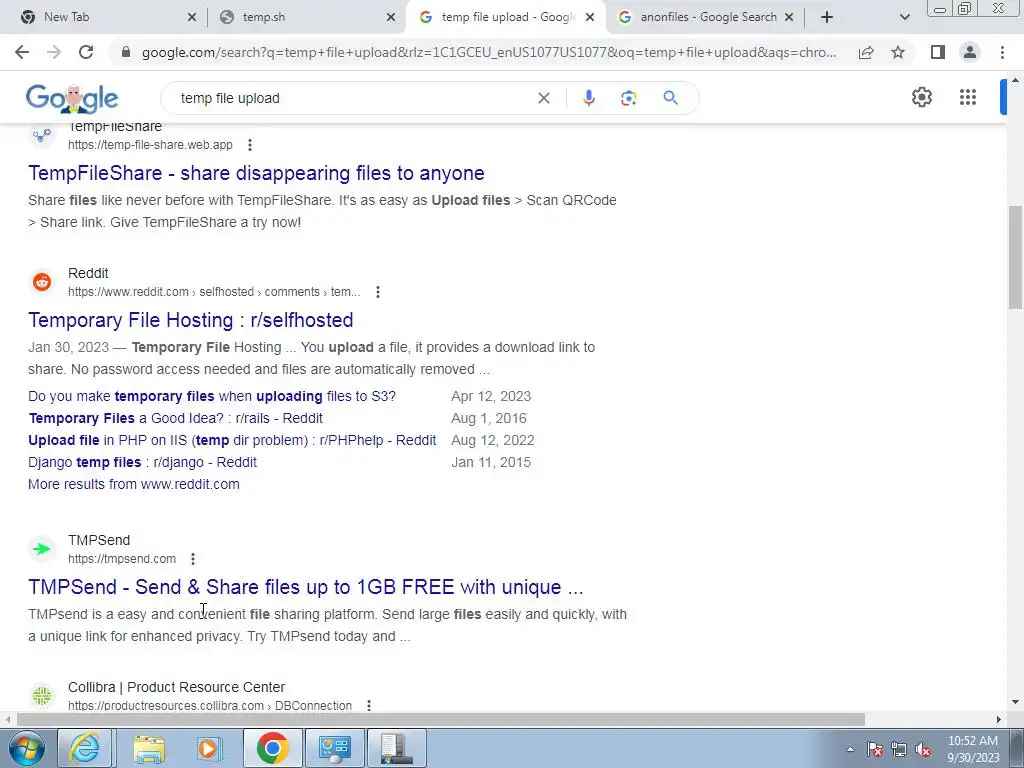Click the vertical scrollbar thumb

pyautogui.click(x=1015, y=257)
